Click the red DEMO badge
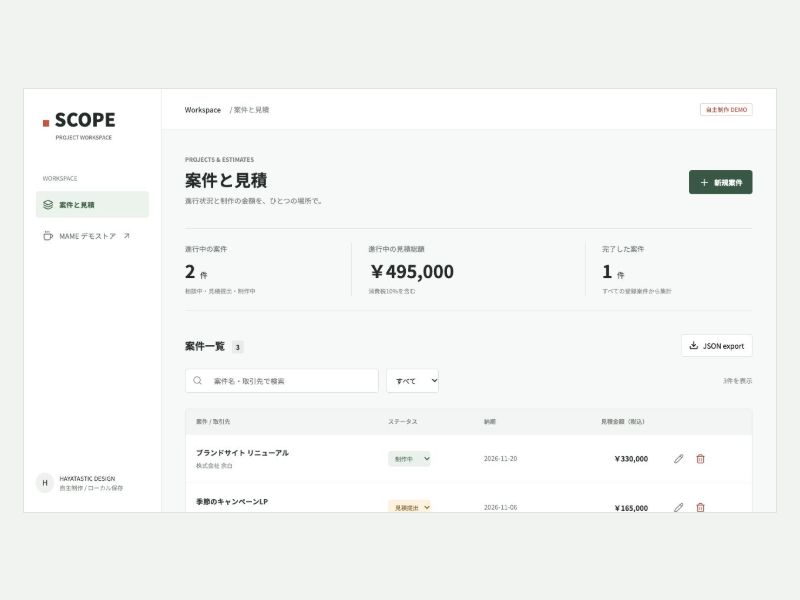Screen dimensions: 800x600 pyautogui.click(x=726, y=110)
